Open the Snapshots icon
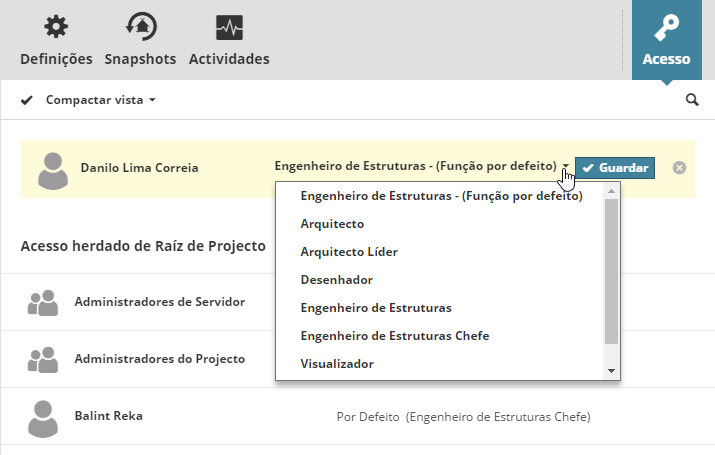Image resolution: width=715 pixels, height=455 pixels. 140,27
